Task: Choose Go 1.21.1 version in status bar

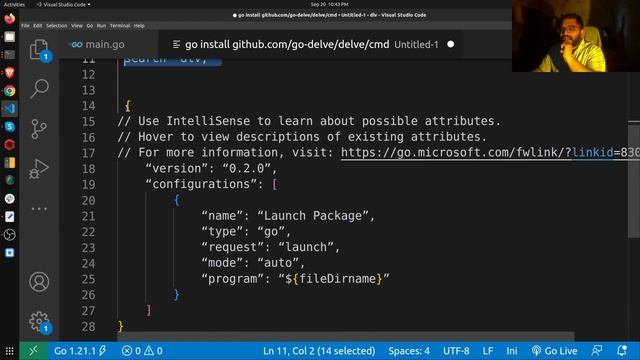Action: pyautogui.click(x=80, y=351)
